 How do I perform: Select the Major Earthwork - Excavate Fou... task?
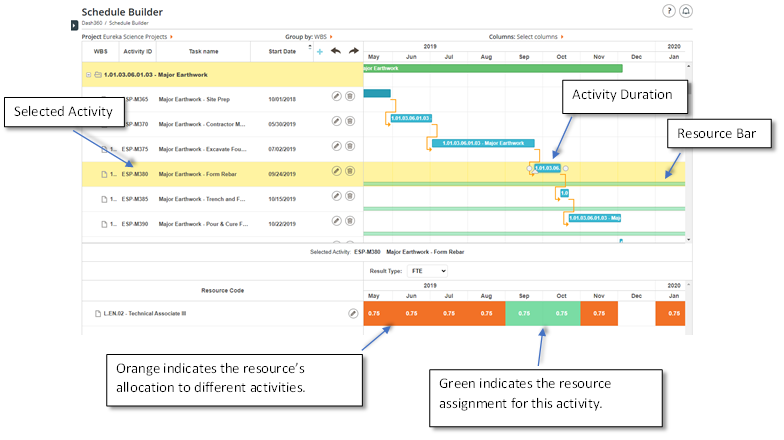[202, 150]
